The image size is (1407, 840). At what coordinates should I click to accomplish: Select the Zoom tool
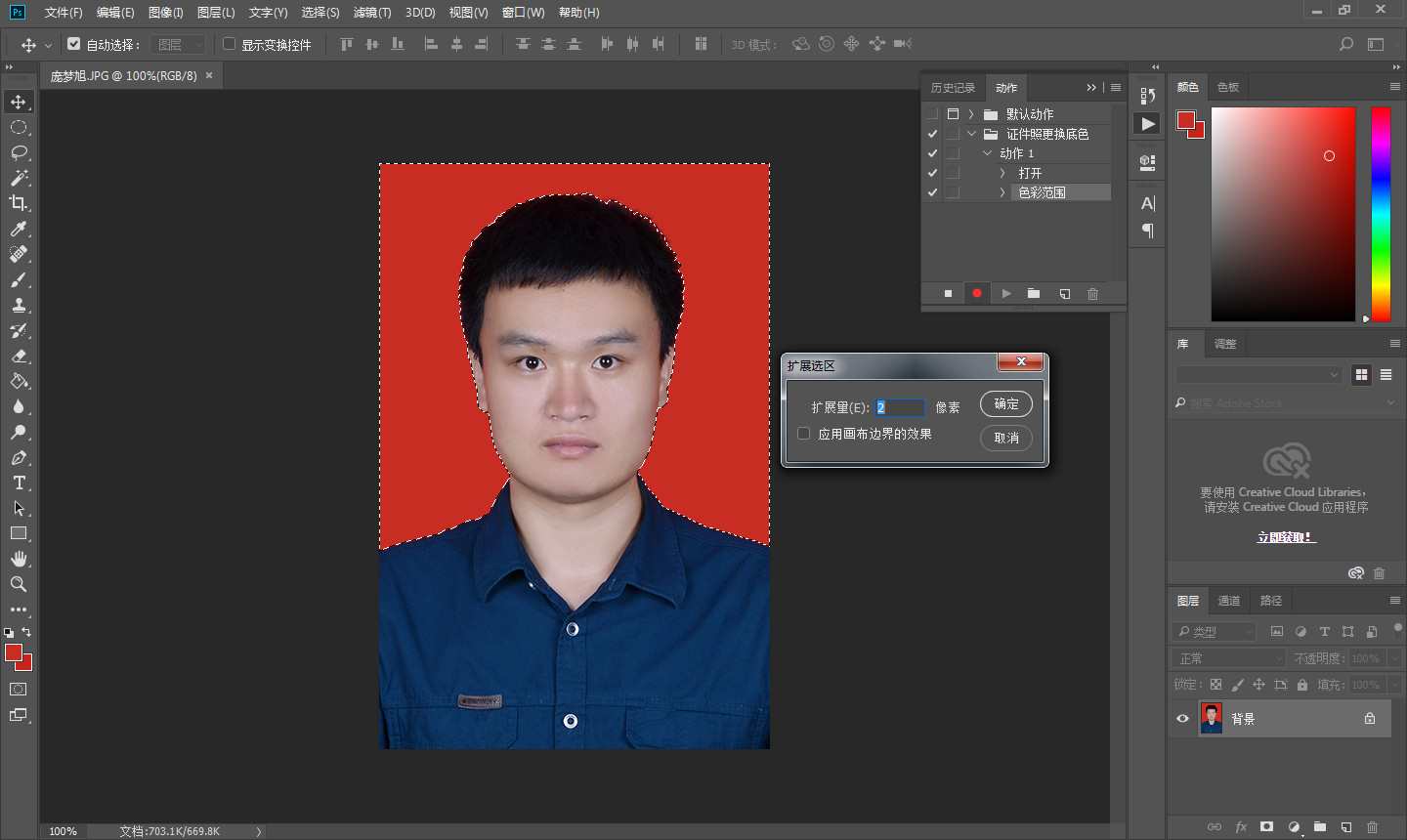[19, 584]
